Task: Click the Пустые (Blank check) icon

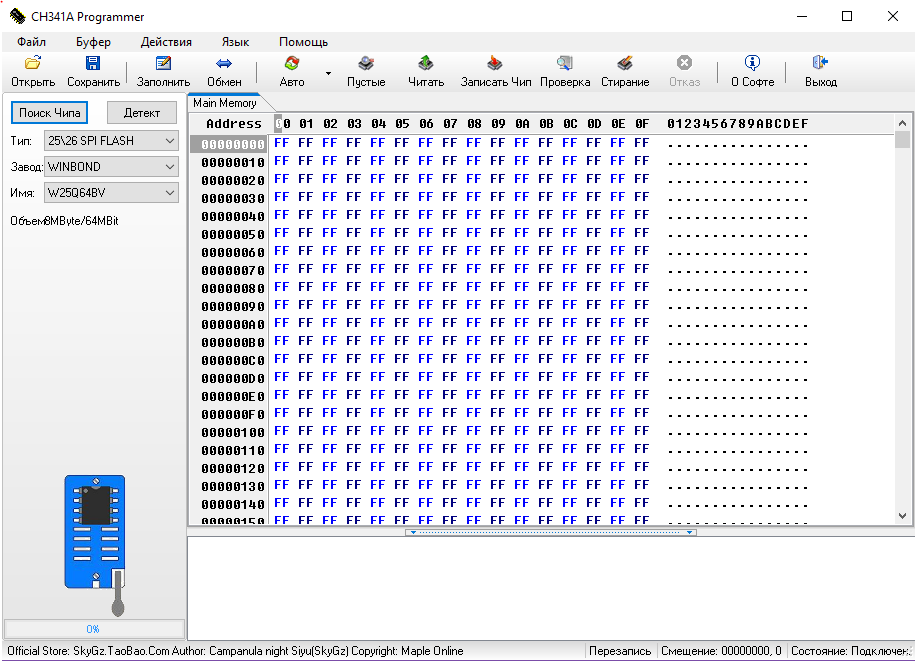Action: pyautogui.click(x=366, y=64)
